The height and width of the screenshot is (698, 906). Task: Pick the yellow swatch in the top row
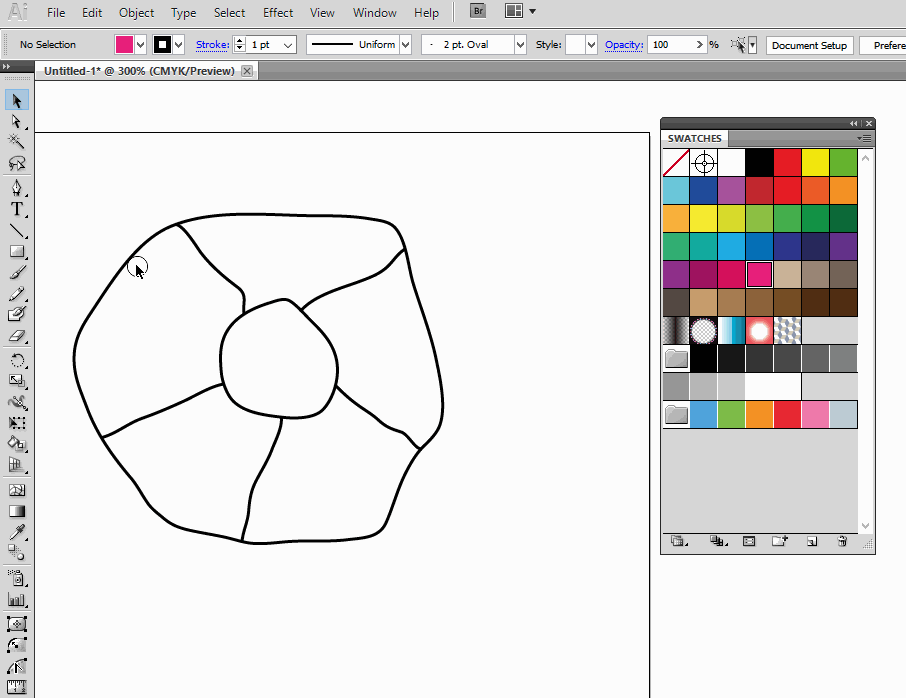click(x=816, y=163)
